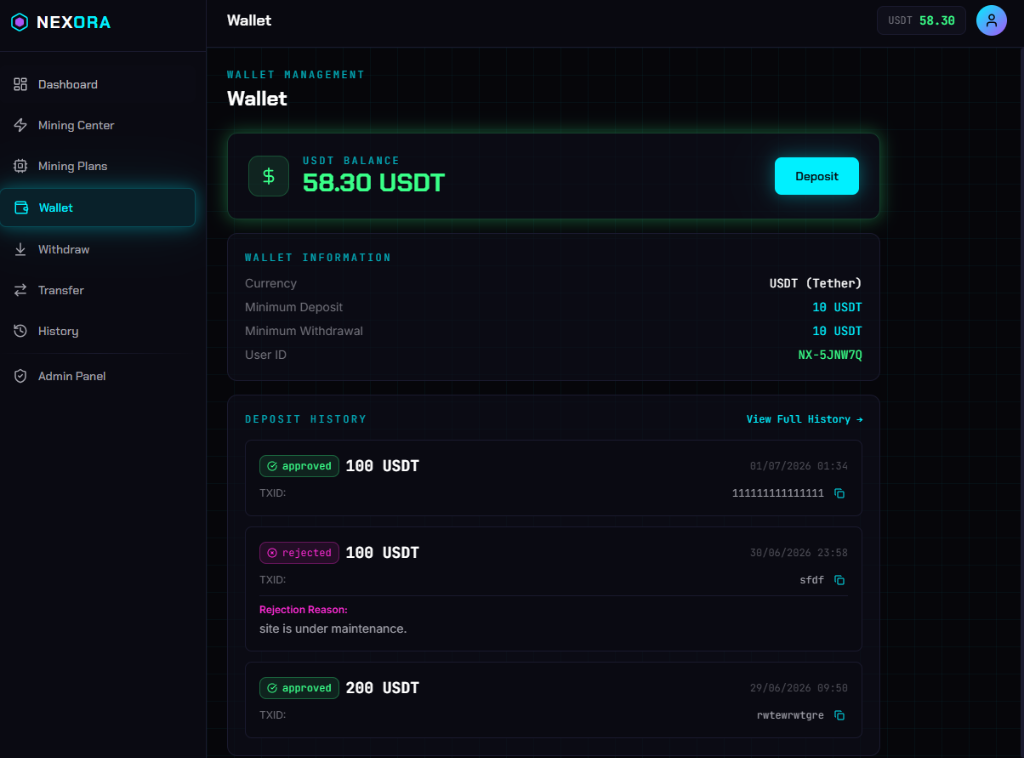The image size is (1024, 758).
Task: Copy the rwtewrwtgre TXID via copy icon
Action: click(839, 716)
